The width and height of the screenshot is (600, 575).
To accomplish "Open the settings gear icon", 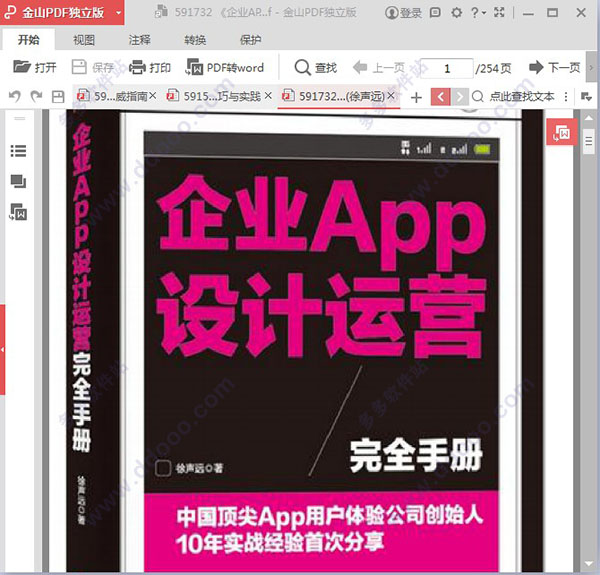I will pyautogui.click(x=456, y=13).
